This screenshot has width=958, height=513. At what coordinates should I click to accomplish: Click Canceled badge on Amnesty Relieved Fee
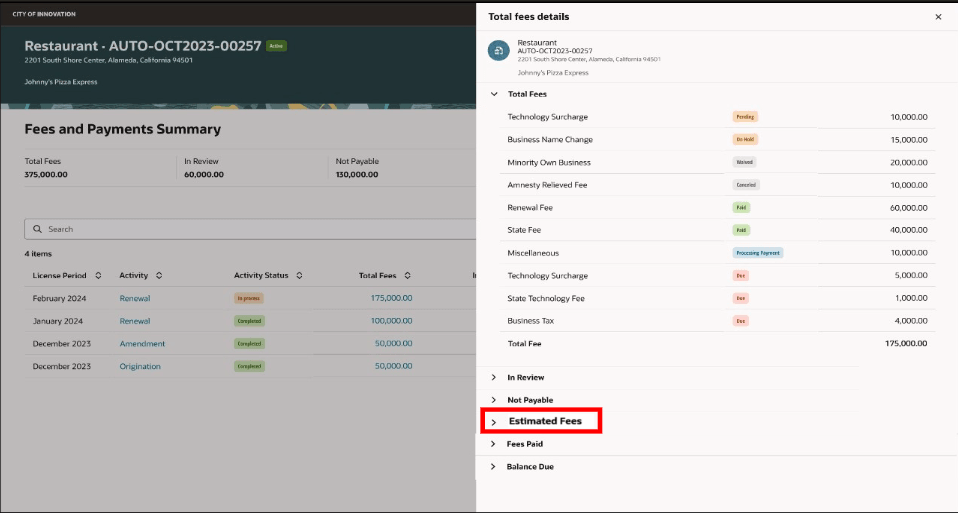[746, 185]
